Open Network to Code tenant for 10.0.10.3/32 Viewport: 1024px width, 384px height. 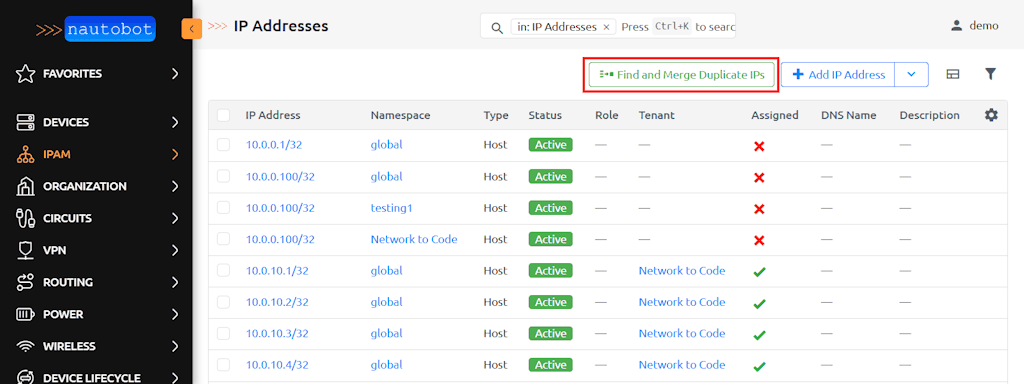pyautogui.click(x=682, y=333)
